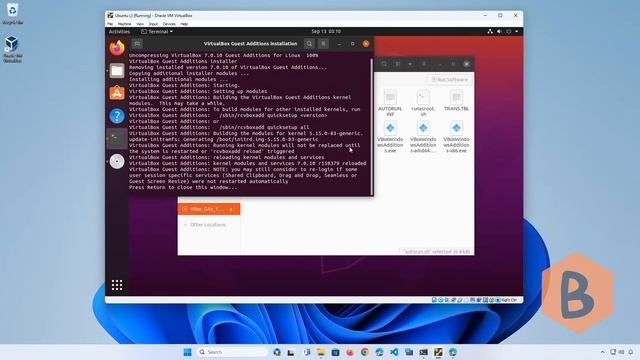Open Recycle Bin on Windows desktop

(x=12, y=13)
